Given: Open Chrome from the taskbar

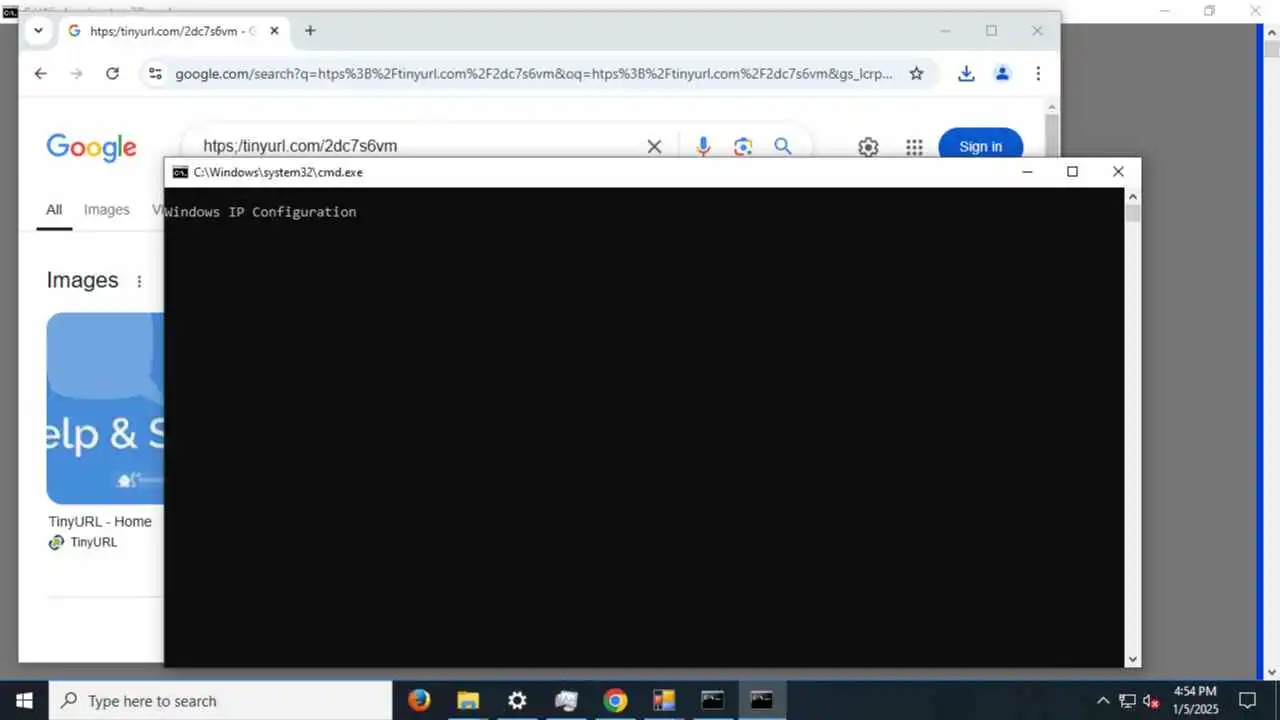Looking at the screenshot, I should click(615, 700).
